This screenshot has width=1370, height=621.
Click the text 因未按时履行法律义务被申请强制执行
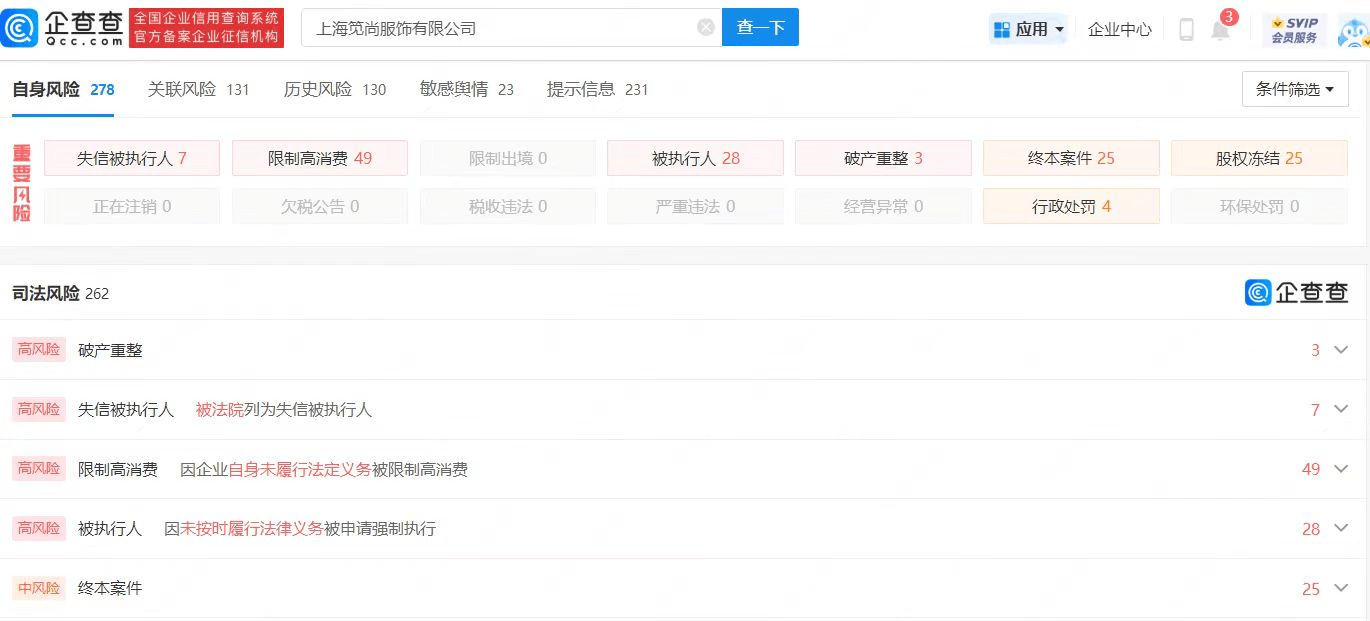(300, 529)
